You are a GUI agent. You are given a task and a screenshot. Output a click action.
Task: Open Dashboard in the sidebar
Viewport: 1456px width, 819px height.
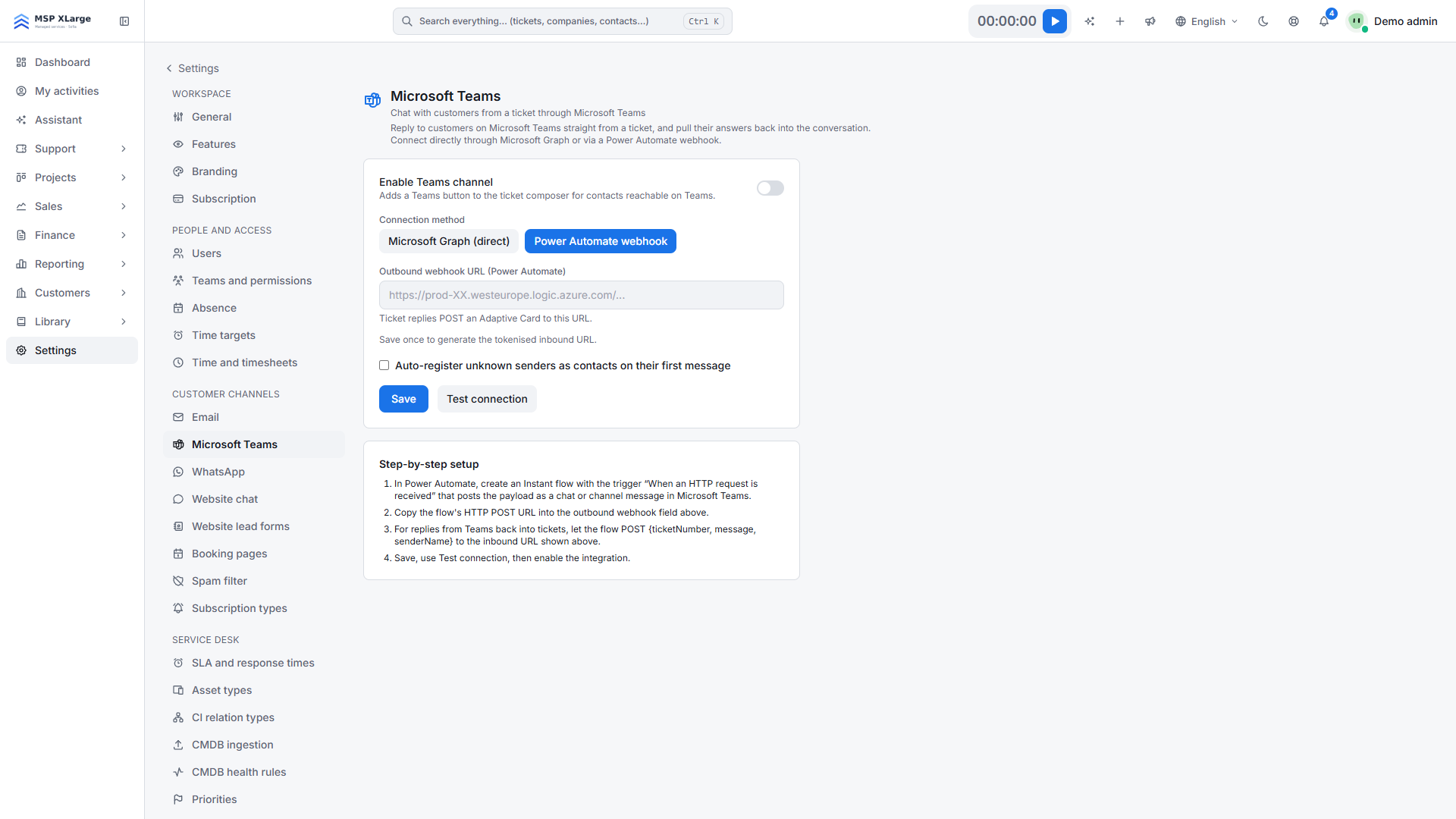[x=72, y=62]
